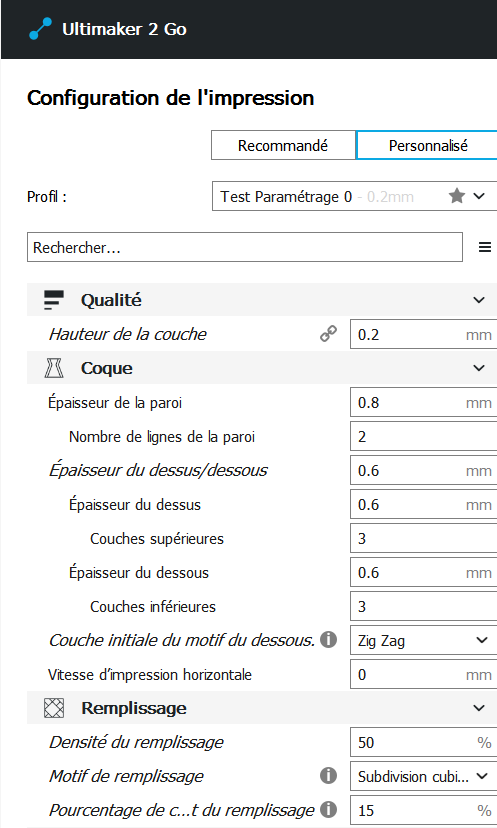Collapse the Remplissage section chevron
This screenshot has width=497, height=828.
click(x=479, y=708)
